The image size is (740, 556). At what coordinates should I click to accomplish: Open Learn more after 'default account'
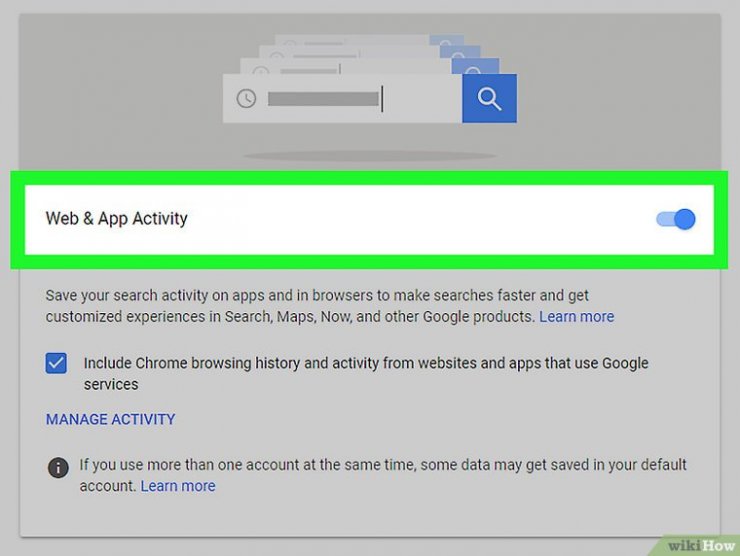coord(177,486)
